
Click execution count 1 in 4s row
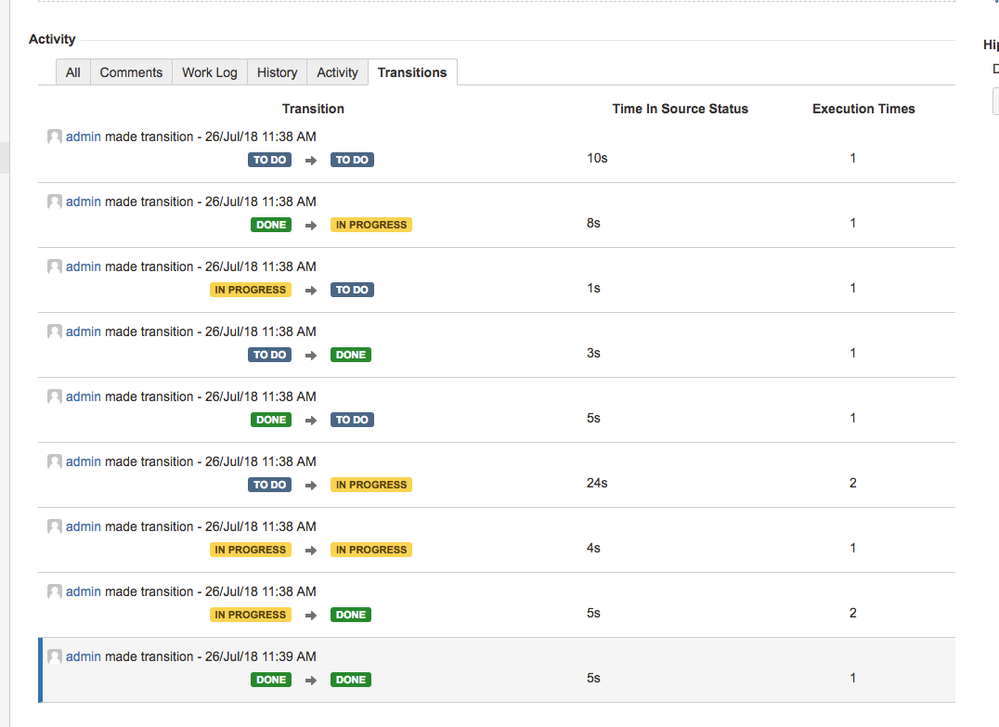tap(852, 548)
